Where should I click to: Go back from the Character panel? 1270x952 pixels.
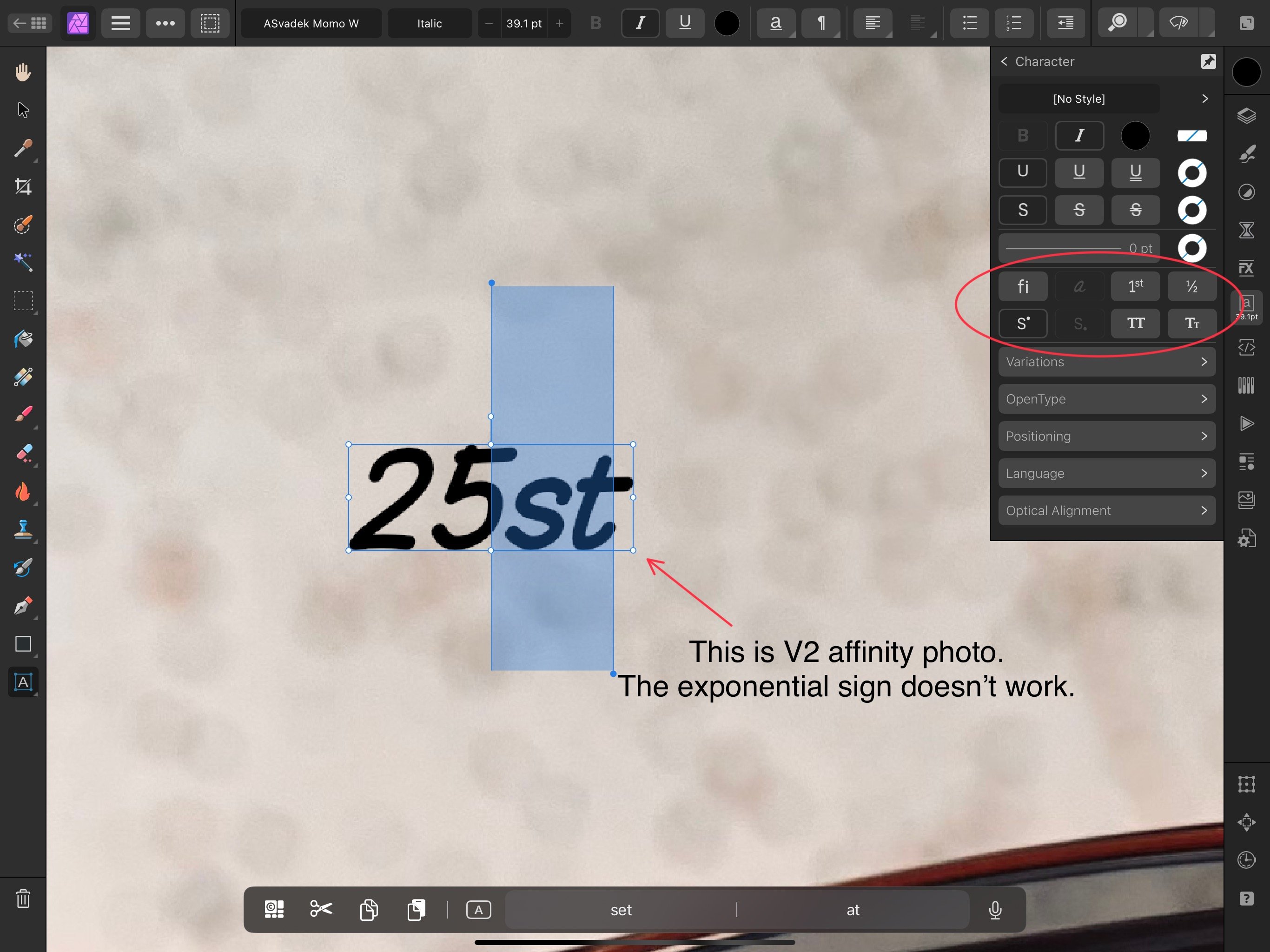(1004, 61)
